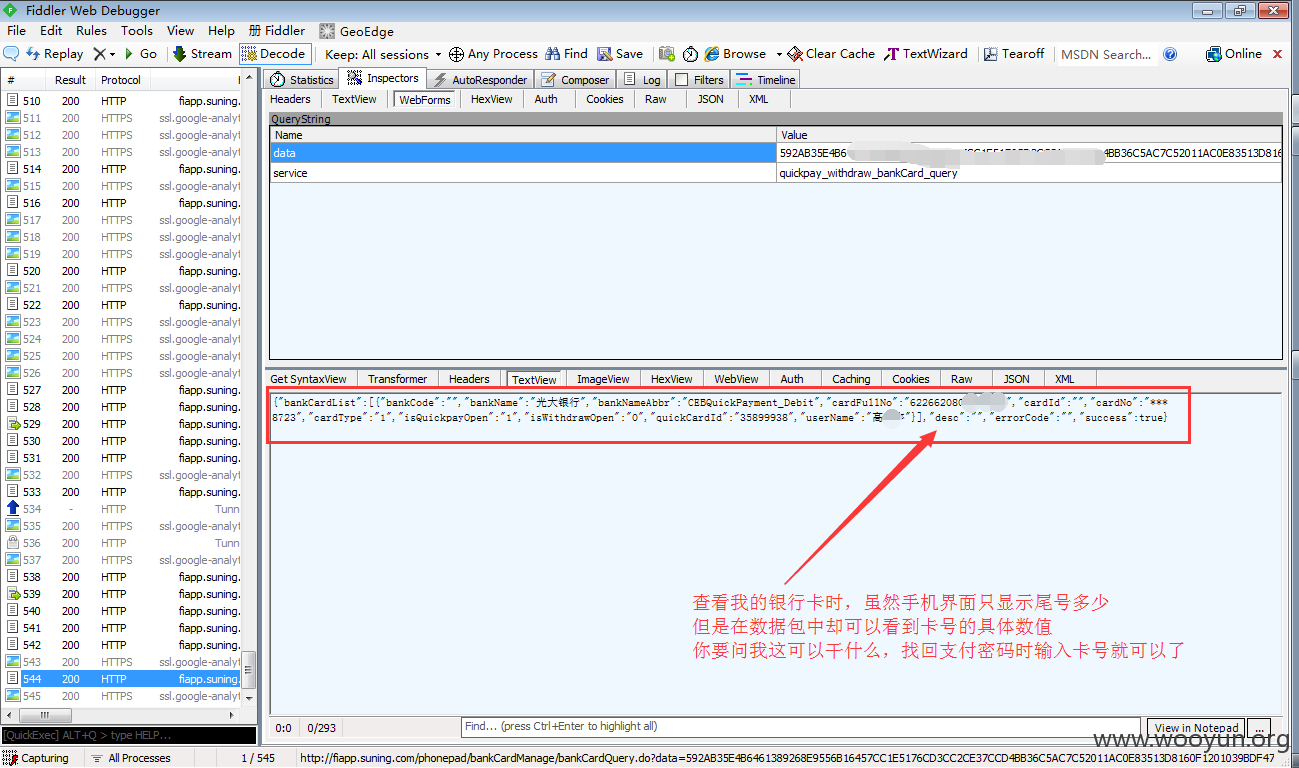
Task: Open the File menu
Action: click(17, 31)
